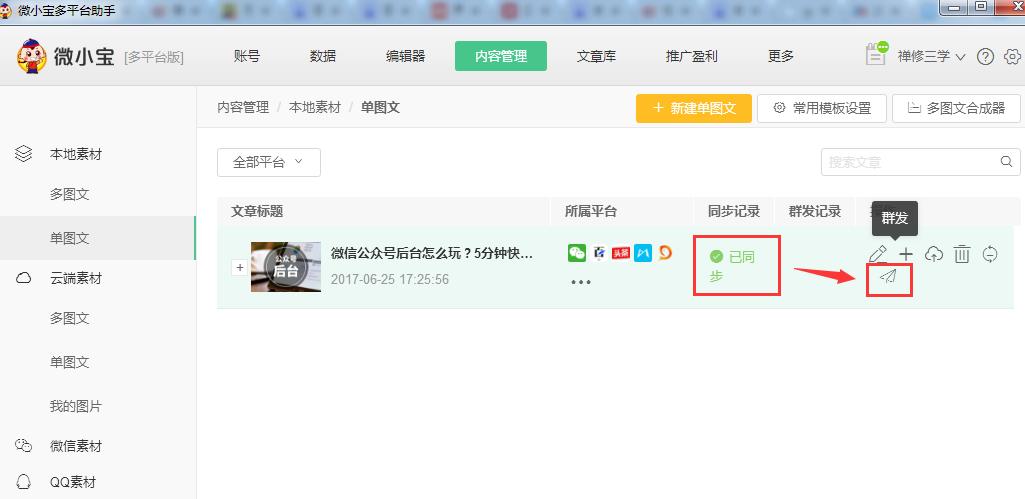Open the notification clipboard icon with green badge
Image resolution: width=1025 pixels, height=499 pixels.
coord(877,54)
